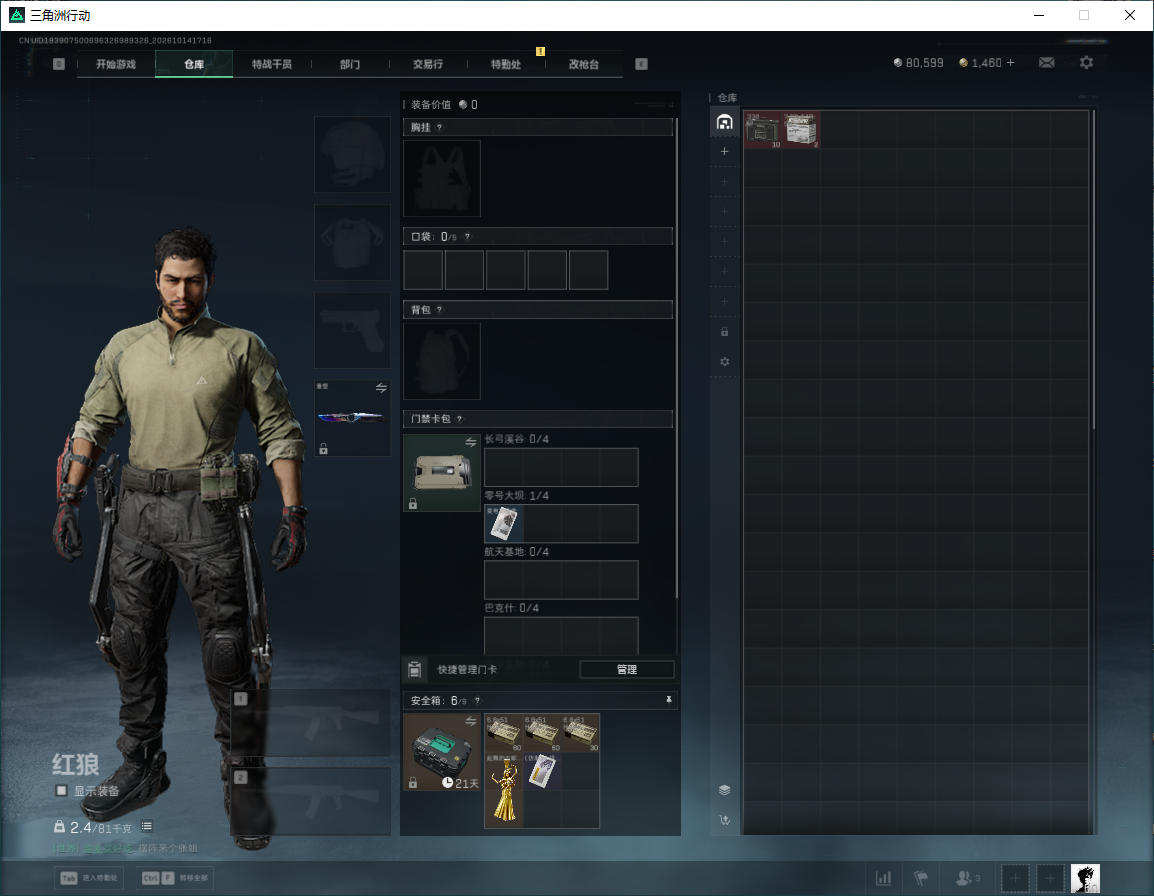Add premium currency with plus button
Screen dimensions: 1154x896
pyautogui.click(x=1010, y=63)
